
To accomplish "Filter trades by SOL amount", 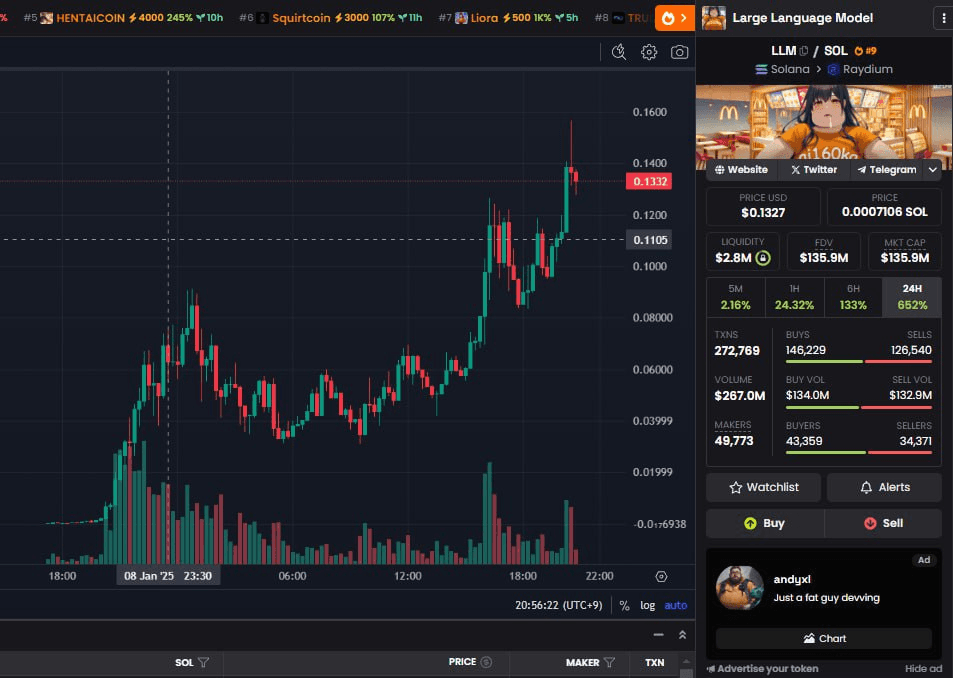I will [204, 663].
